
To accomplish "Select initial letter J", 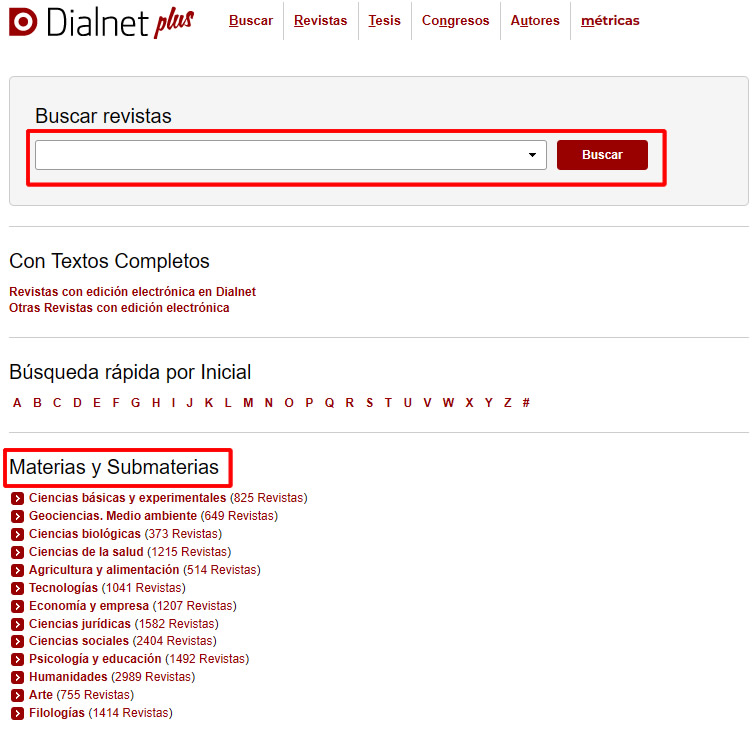I will [189, 403].
